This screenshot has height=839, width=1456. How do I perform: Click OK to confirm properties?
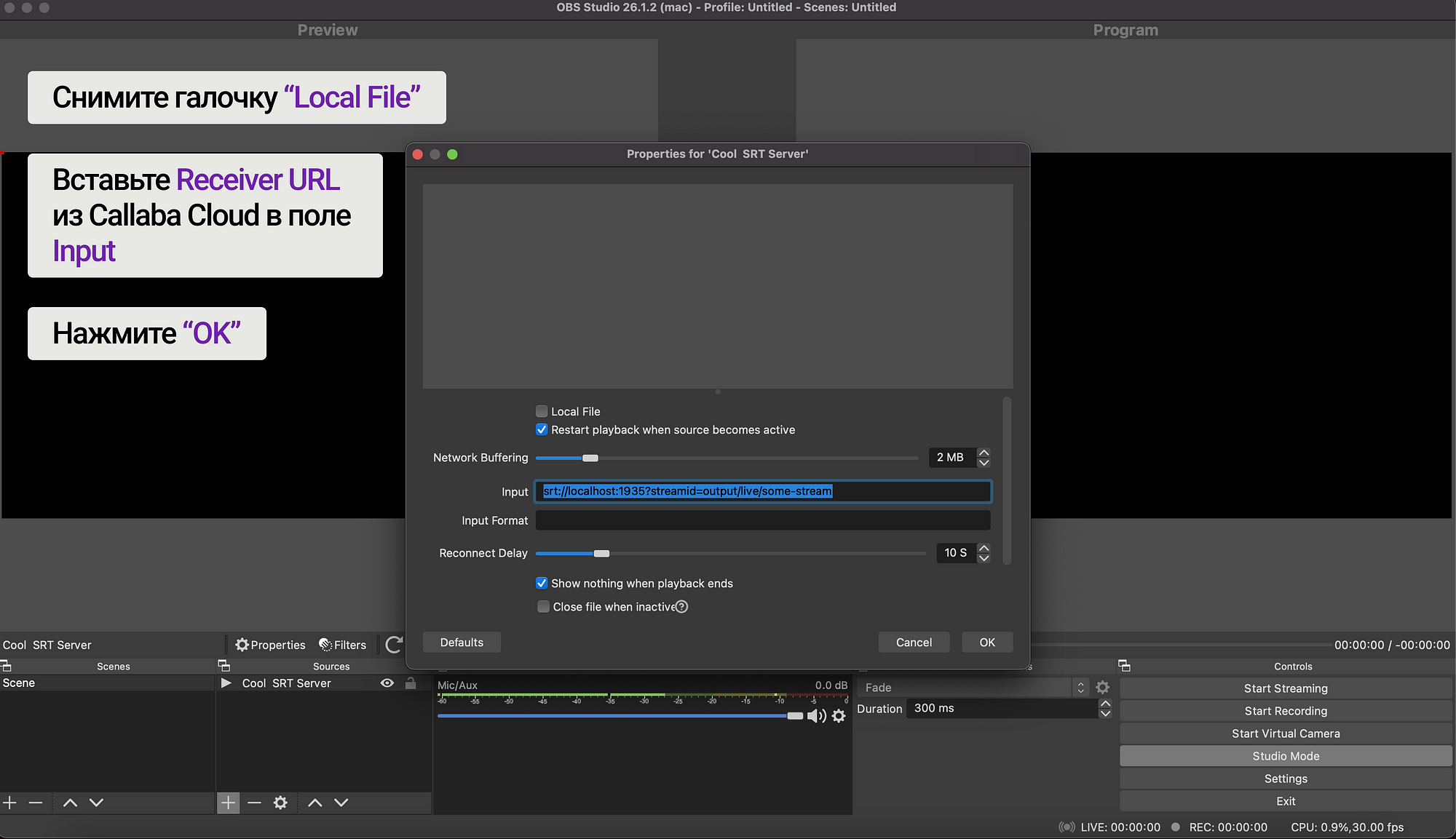coord(987,643)
